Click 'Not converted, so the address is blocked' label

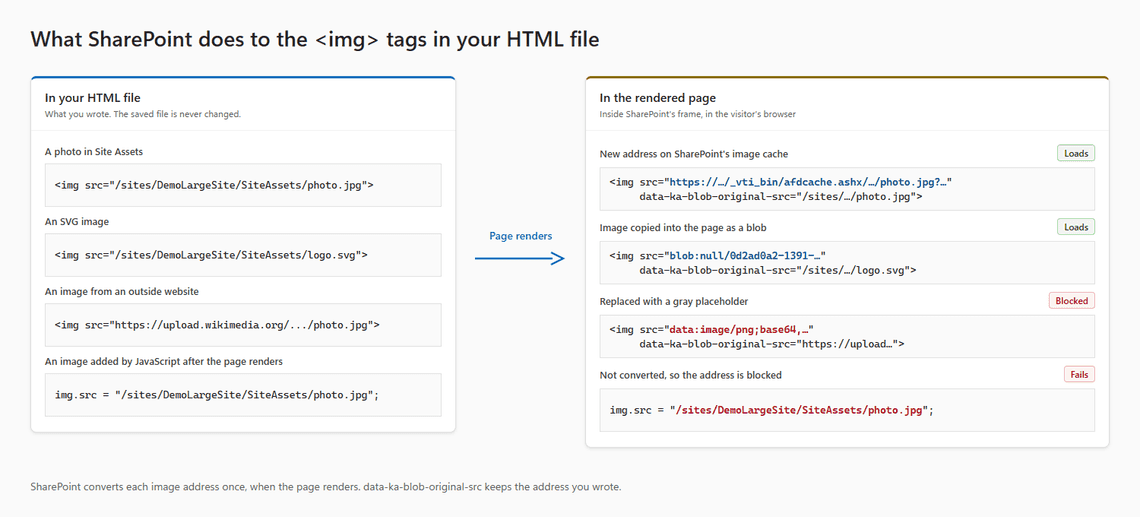(691, 375)
